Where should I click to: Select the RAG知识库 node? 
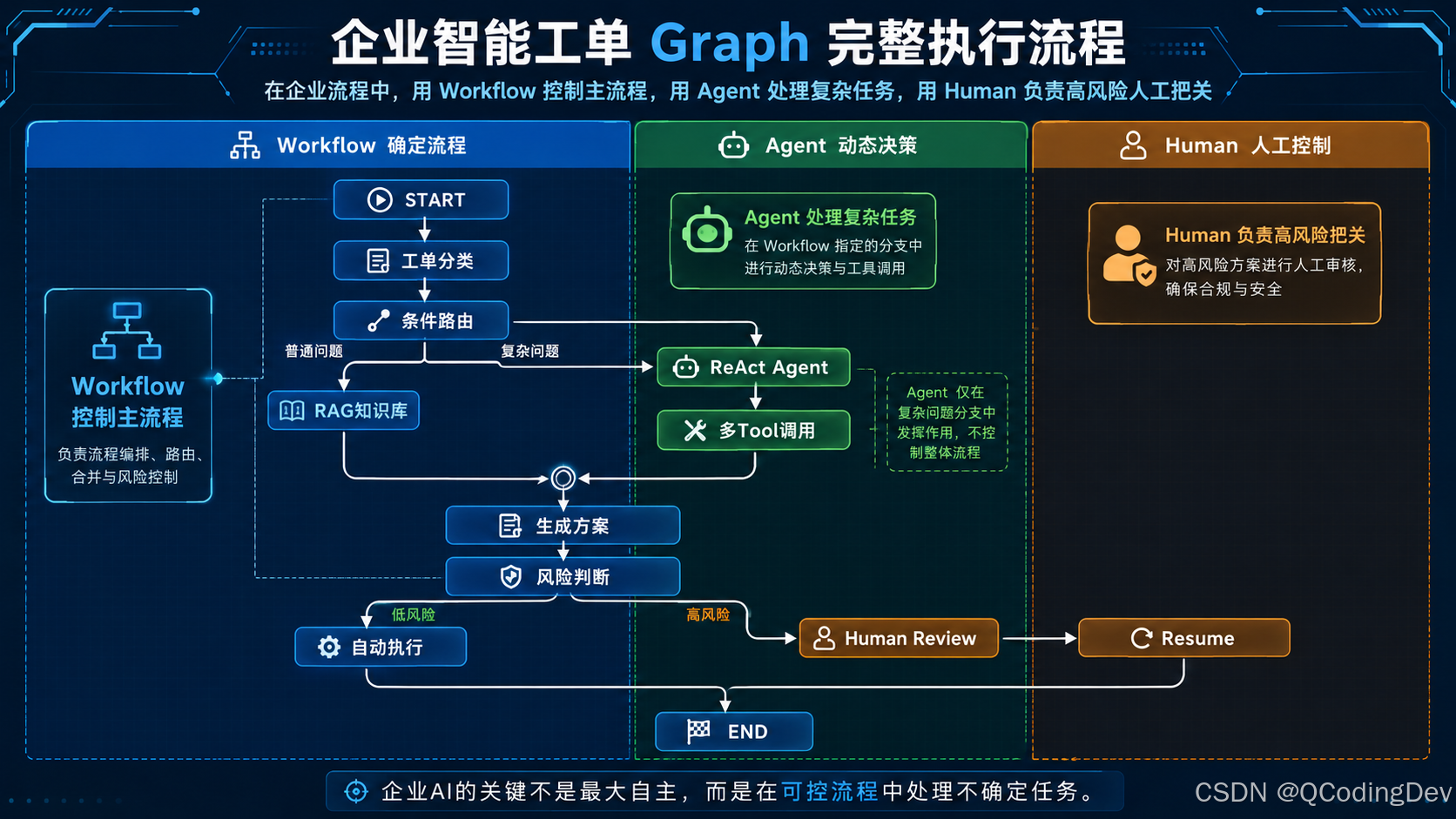click(344, 411)
